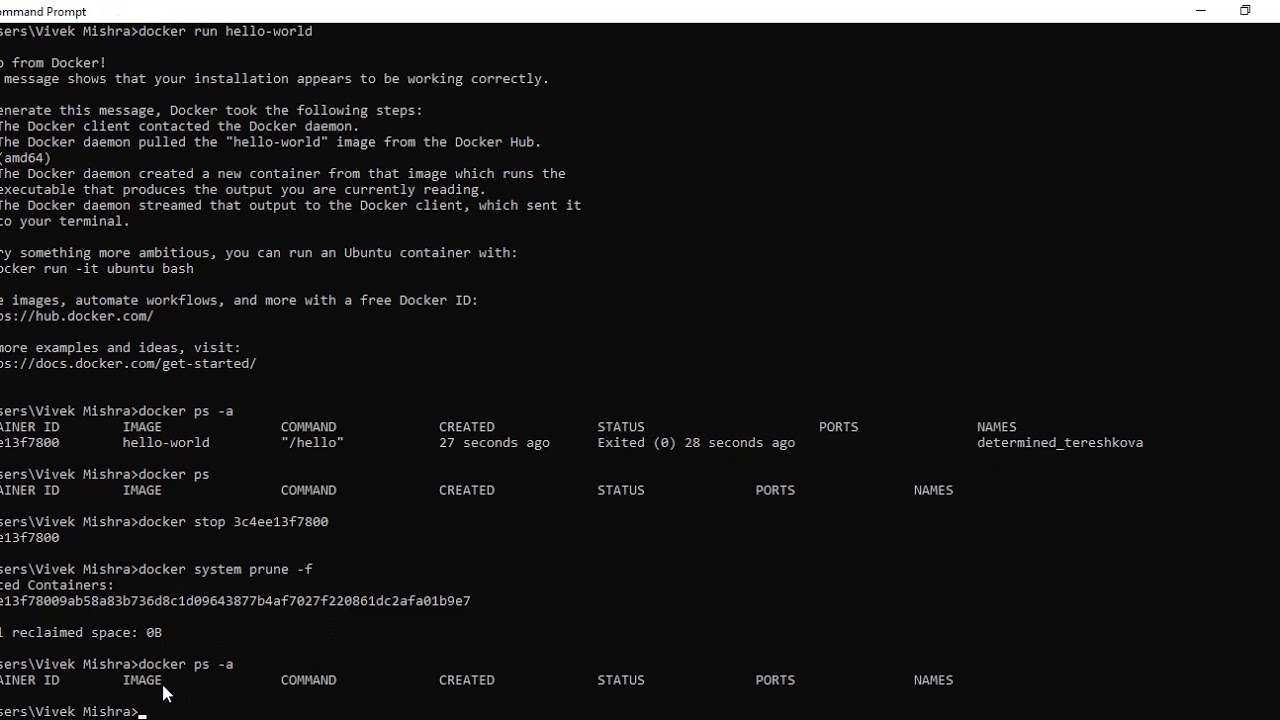Click 'hello-world' under the IMAGE column
1280x720 pixels.
click(166, 442)
